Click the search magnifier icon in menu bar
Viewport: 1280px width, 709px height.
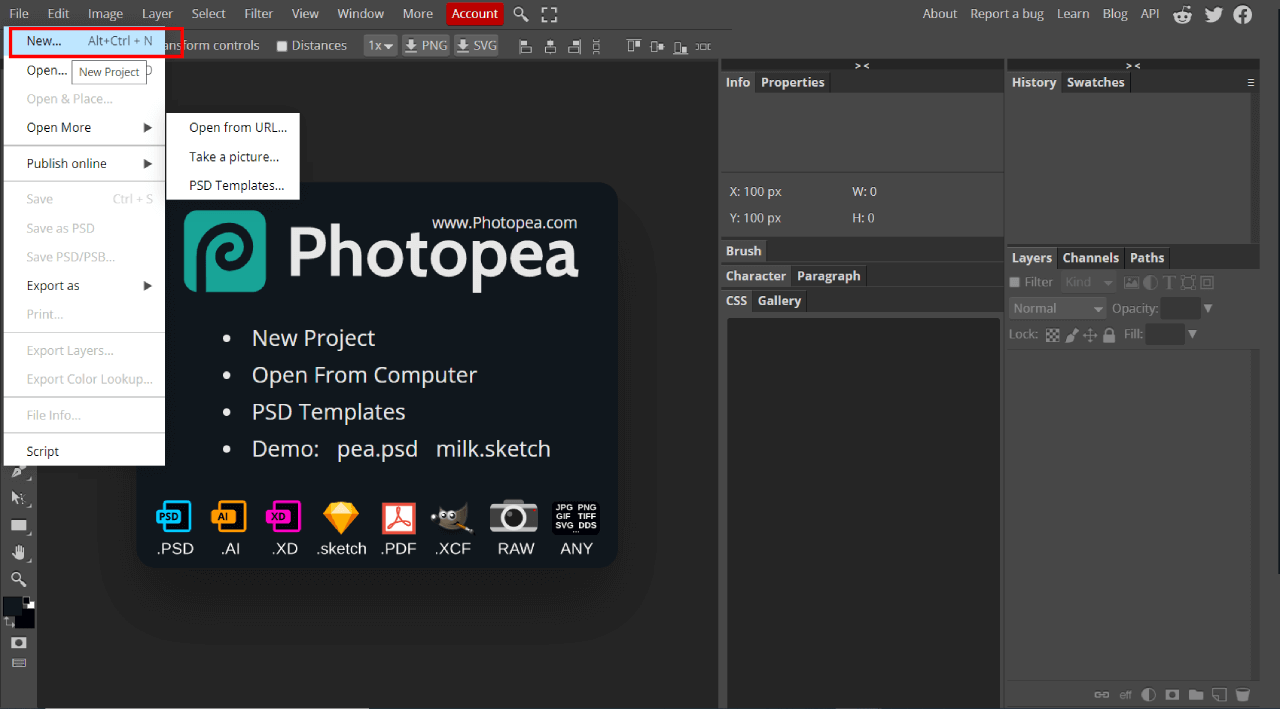tap(521, 14)
